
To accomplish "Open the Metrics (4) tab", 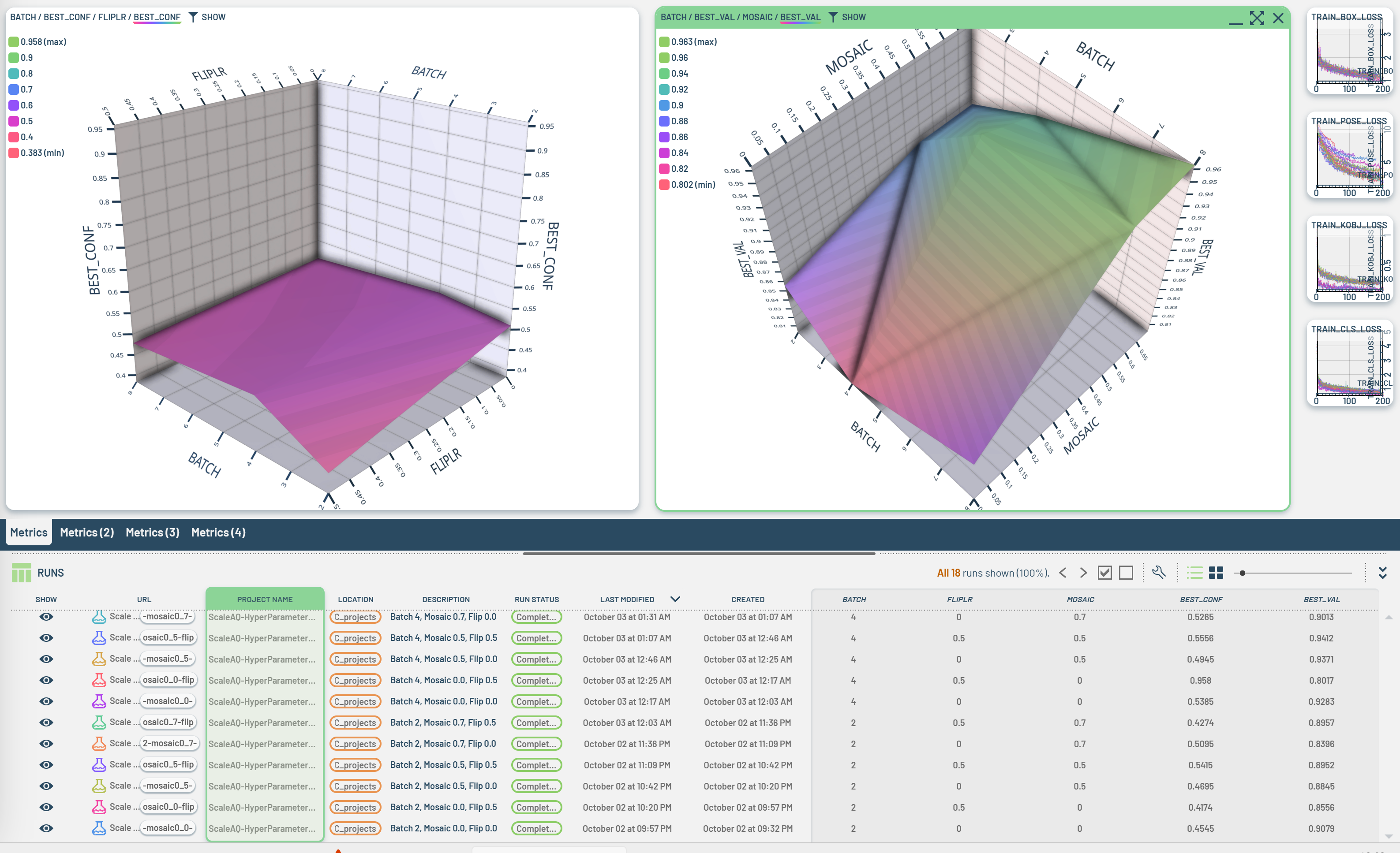I will click(x=218, y=532).
